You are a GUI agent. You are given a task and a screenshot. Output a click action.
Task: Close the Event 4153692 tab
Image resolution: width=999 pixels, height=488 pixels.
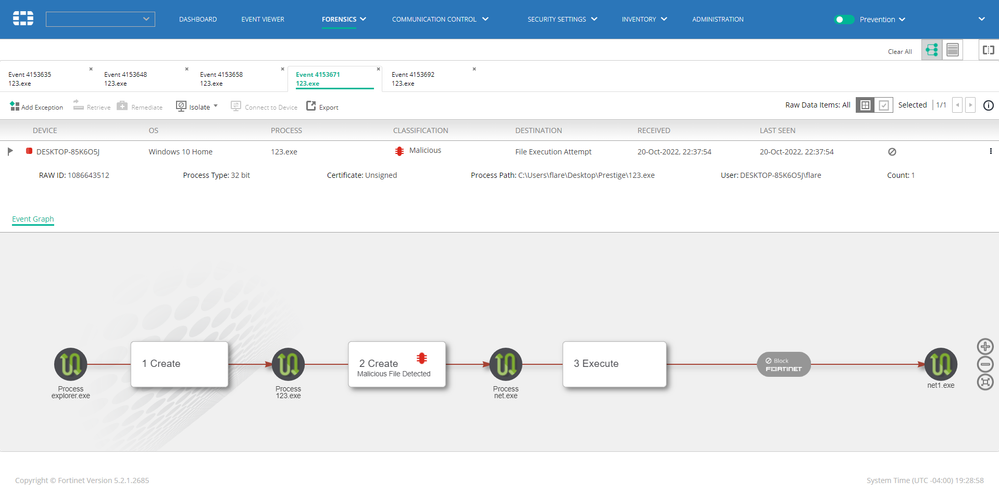coord(474,69)
